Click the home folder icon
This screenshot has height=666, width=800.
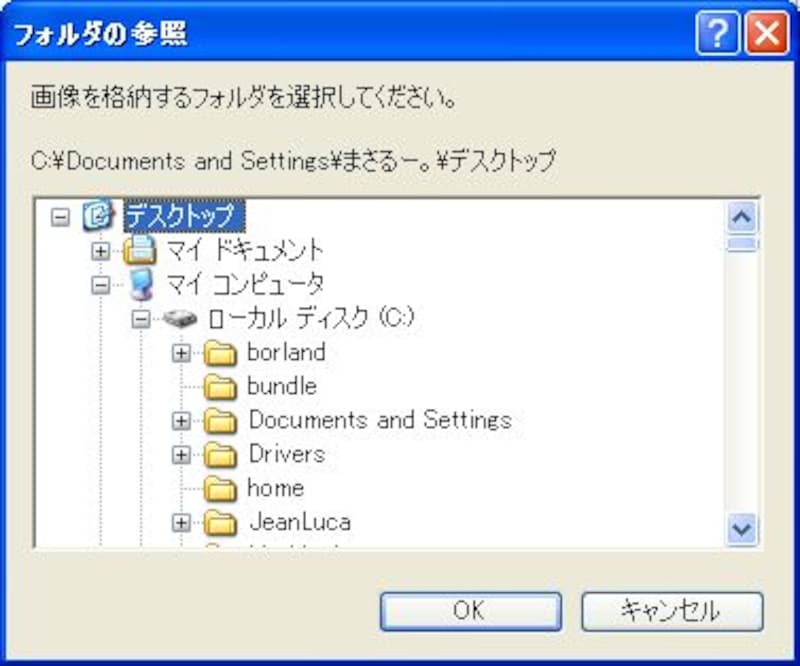tap(219, 488)
